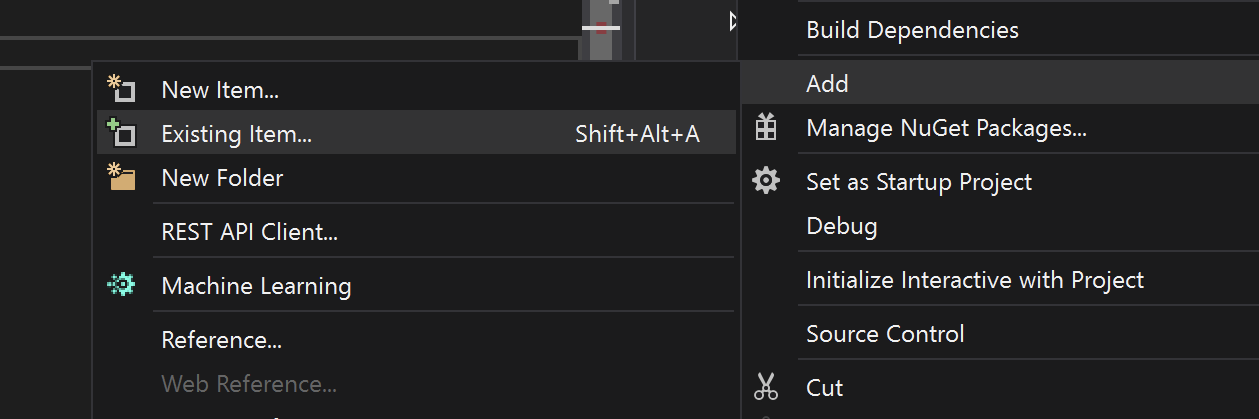Click the New Folder icon
Image resolution: width=1259 pixels, height=419 pixels.
[121, 177]
